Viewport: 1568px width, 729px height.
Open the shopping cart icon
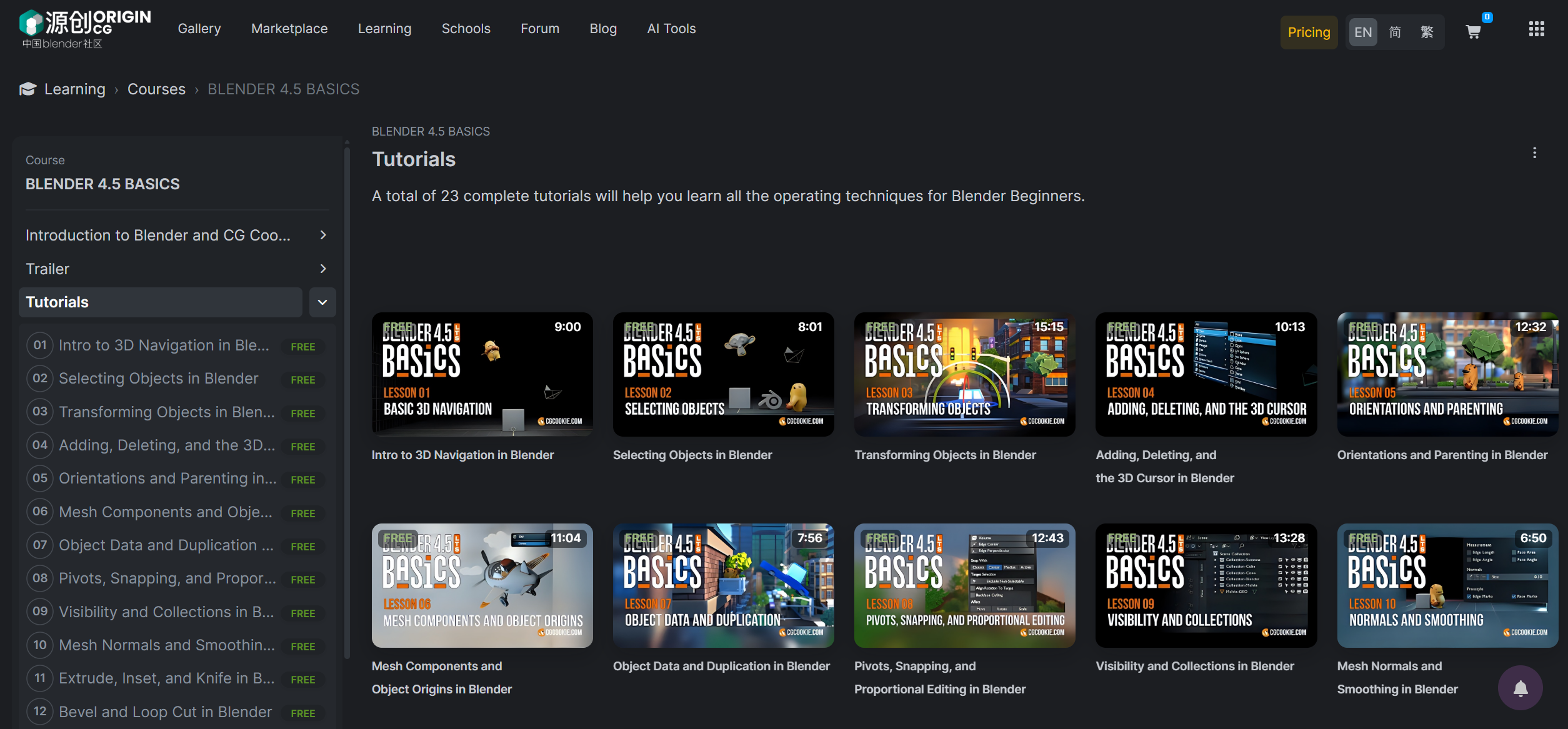tap(1473, 32)
